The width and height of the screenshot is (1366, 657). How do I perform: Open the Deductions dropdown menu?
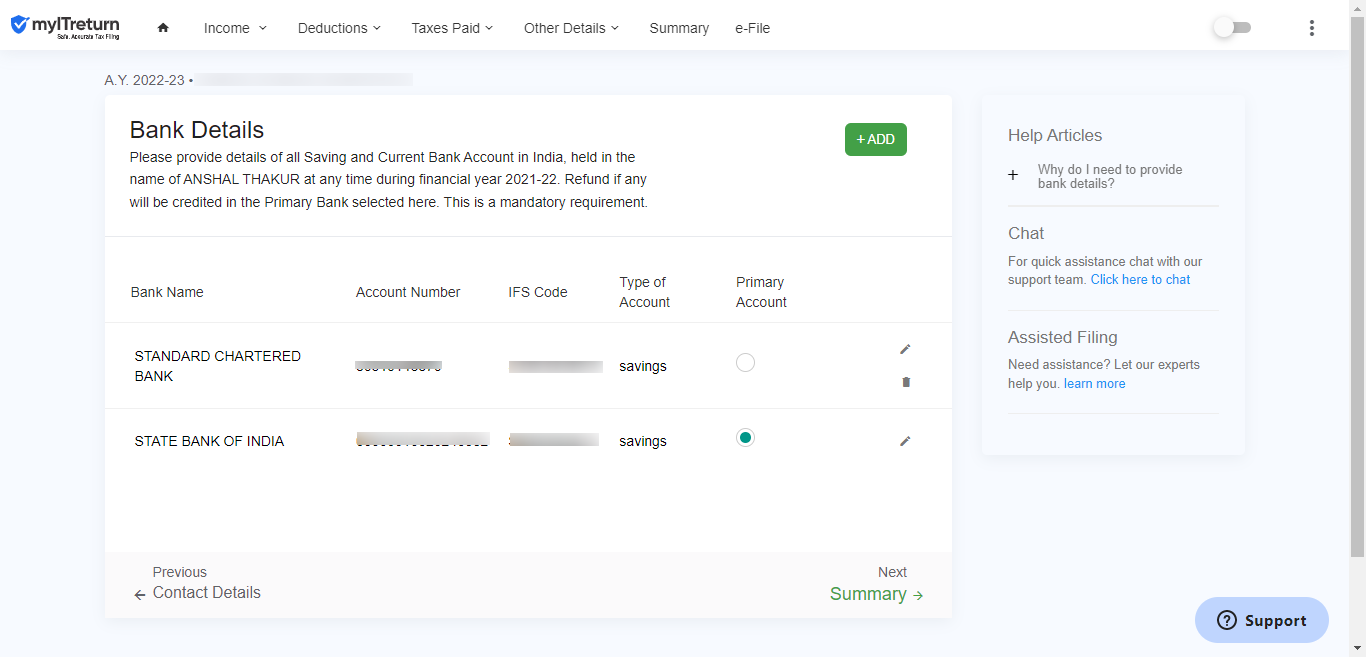pyautogui.click(x=339, y=28)
